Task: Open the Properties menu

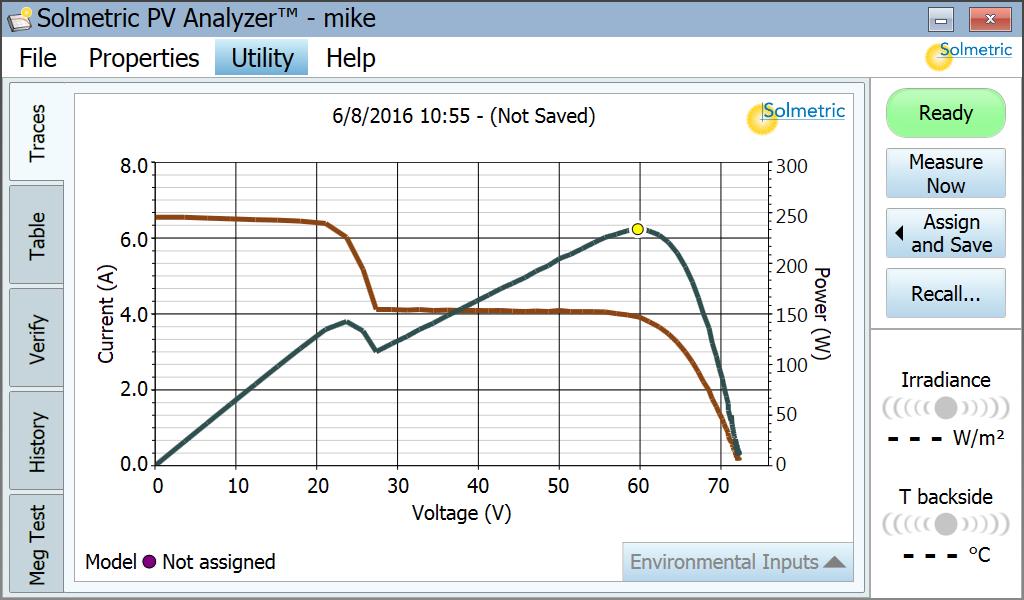Action: 144,58
